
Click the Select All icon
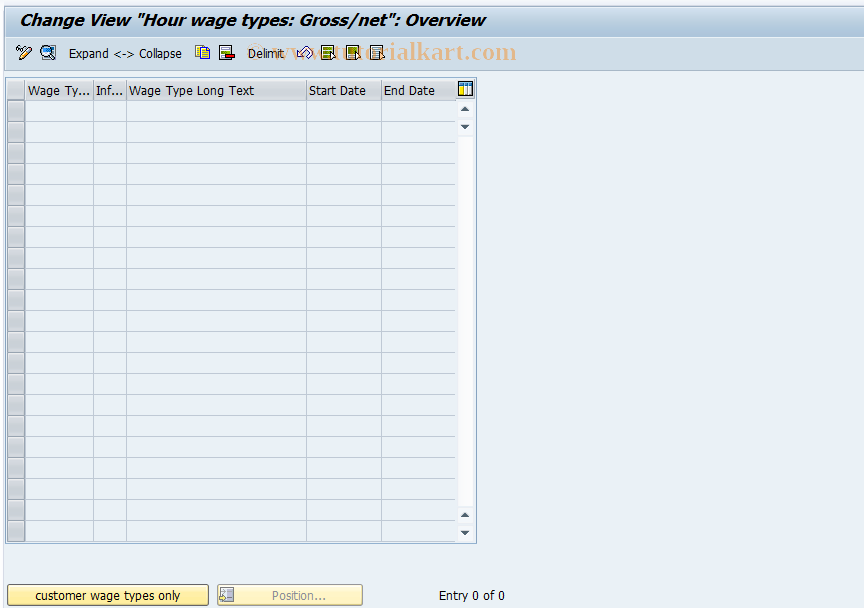click(328, 53)
